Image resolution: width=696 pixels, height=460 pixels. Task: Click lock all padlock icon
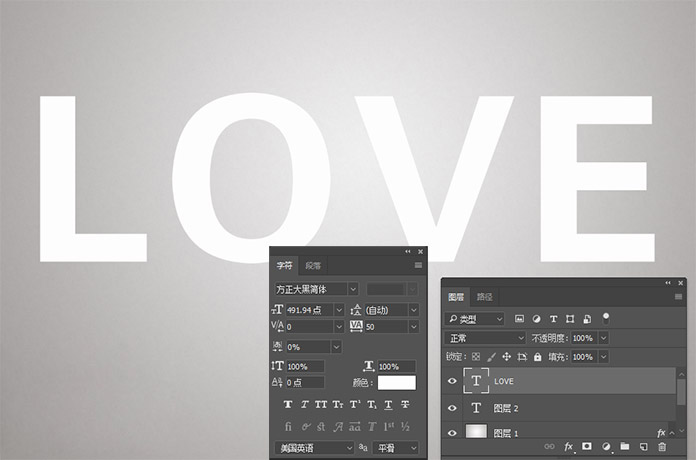[538, 357]
